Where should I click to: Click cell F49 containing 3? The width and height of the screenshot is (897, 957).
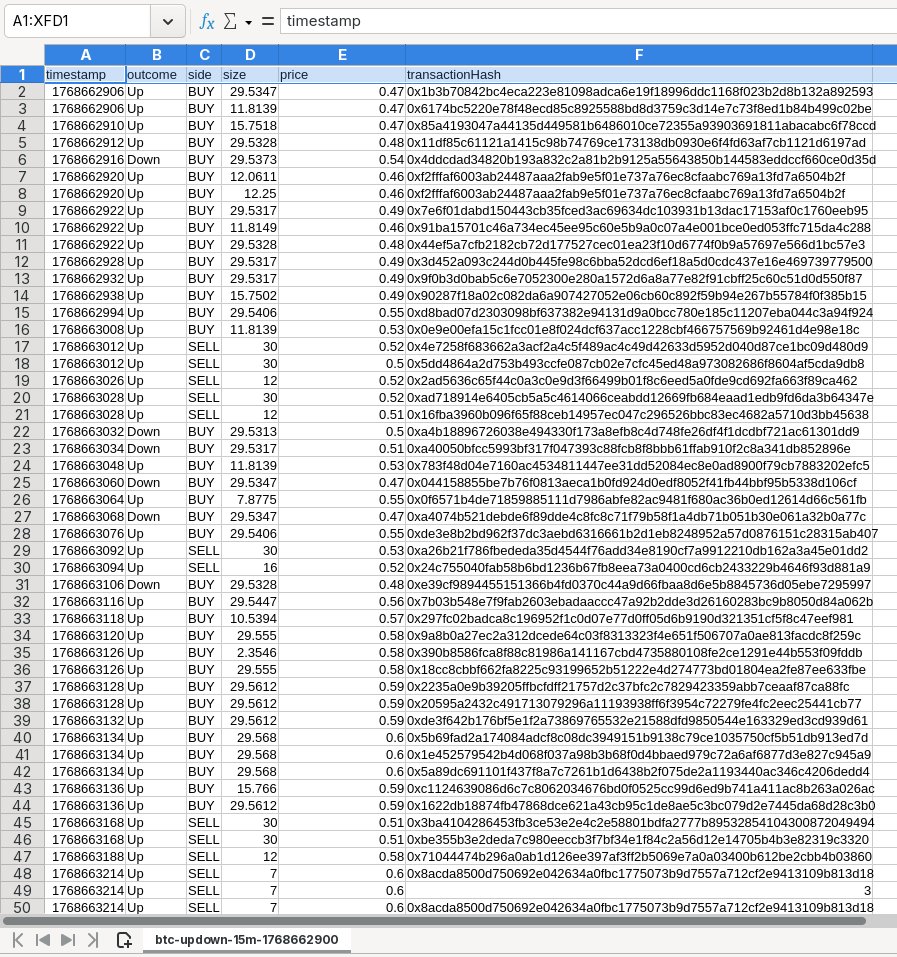(x=639, y=891)
